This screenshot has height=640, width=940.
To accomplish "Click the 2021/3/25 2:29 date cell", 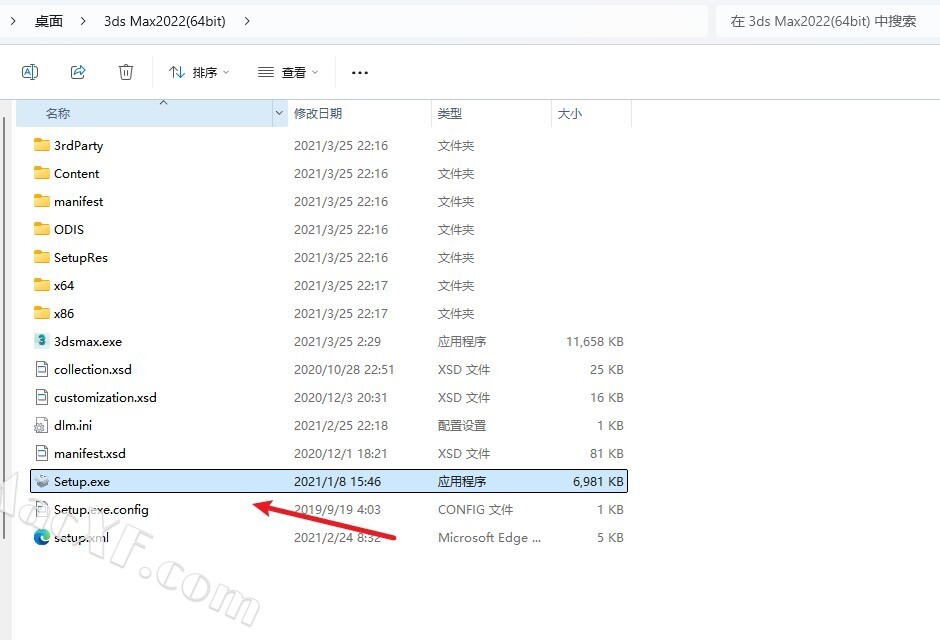I will pyautogui.click(x=338, y=342).
